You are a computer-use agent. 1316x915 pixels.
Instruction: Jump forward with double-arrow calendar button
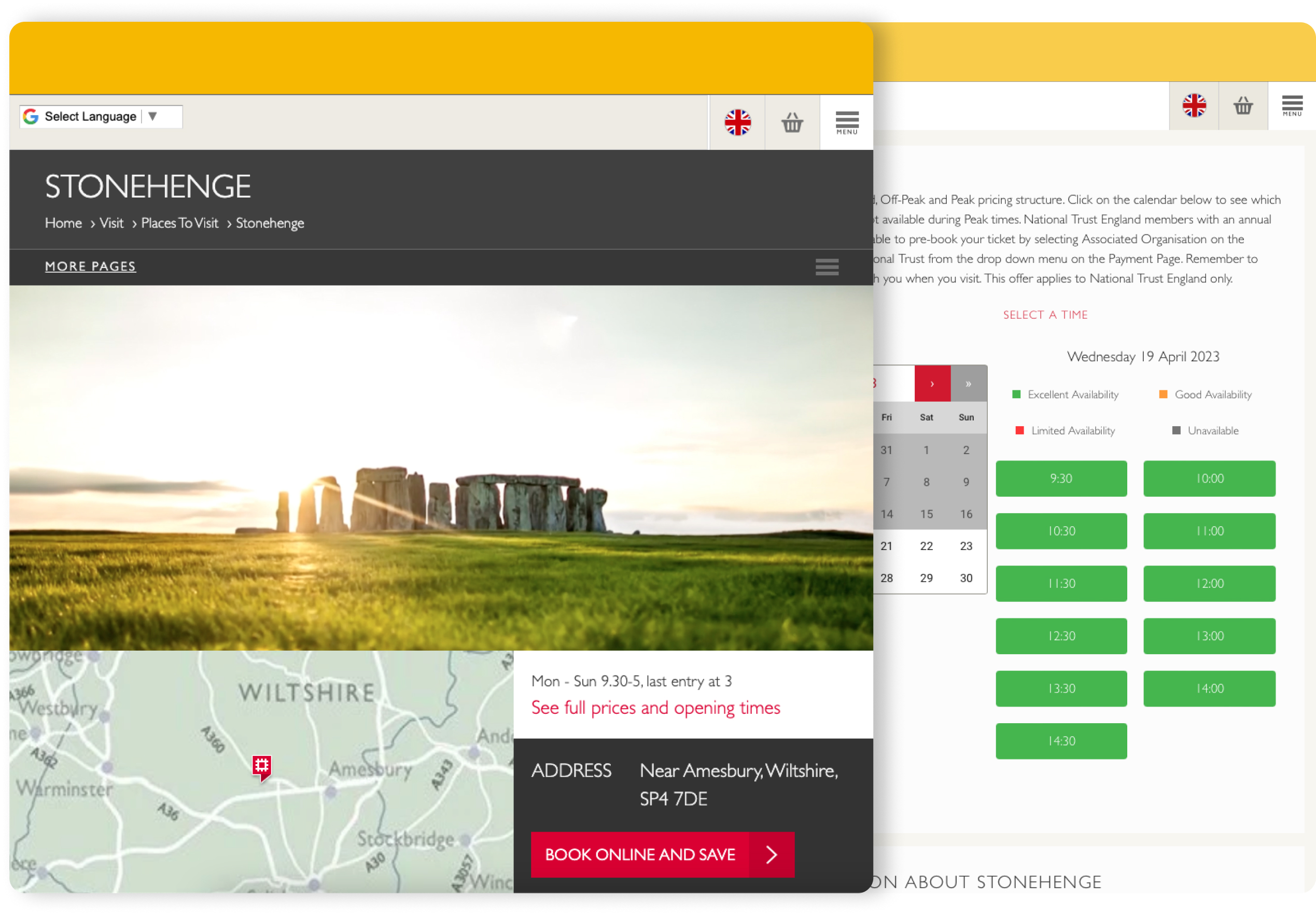click(969, 383)
